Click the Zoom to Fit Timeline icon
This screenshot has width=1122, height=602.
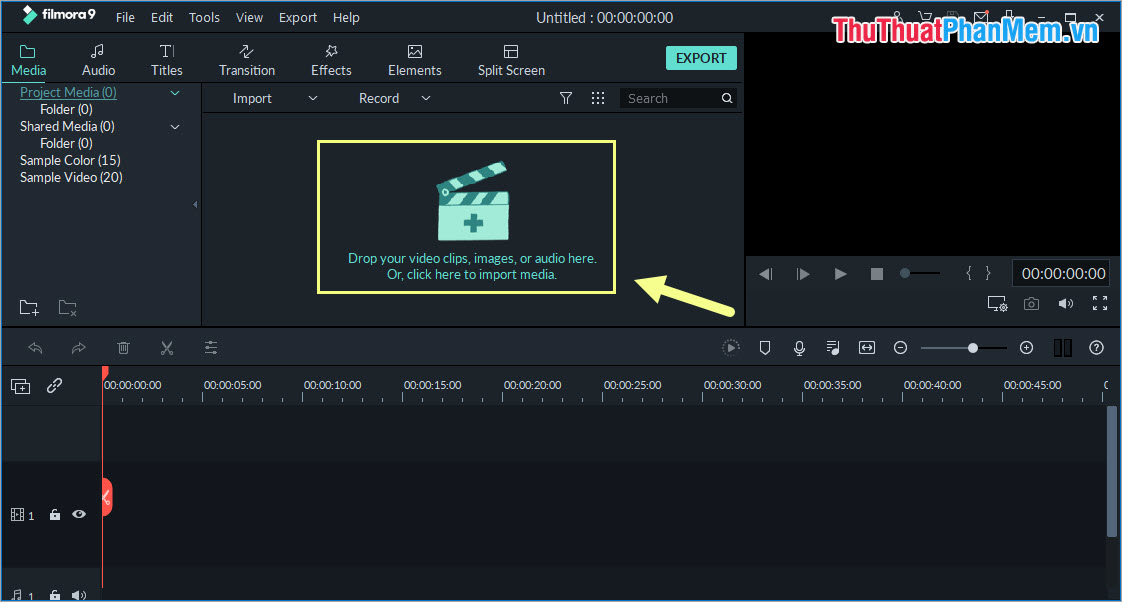tap(866, 347)
